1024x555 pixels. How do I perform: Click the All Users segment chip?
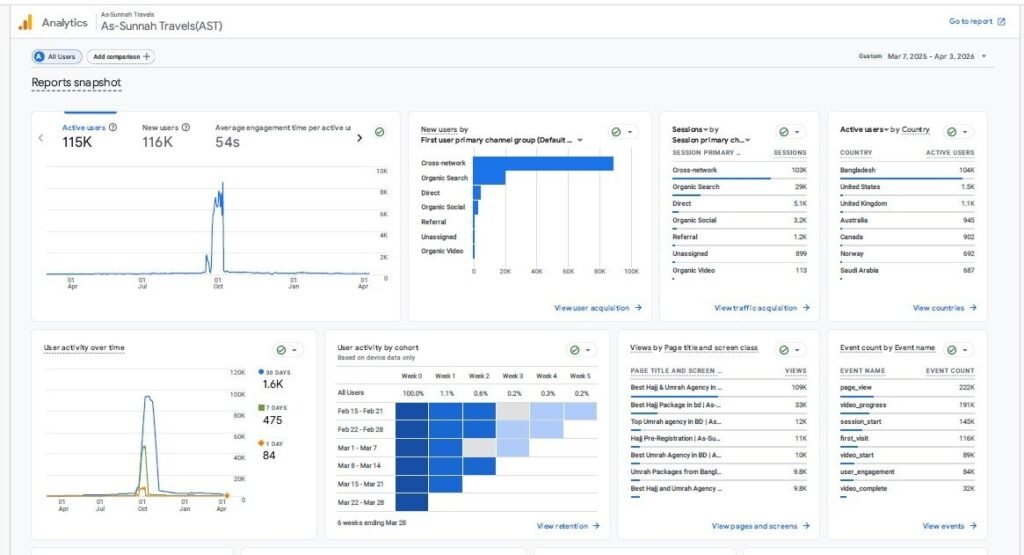[x=55, y=57]
